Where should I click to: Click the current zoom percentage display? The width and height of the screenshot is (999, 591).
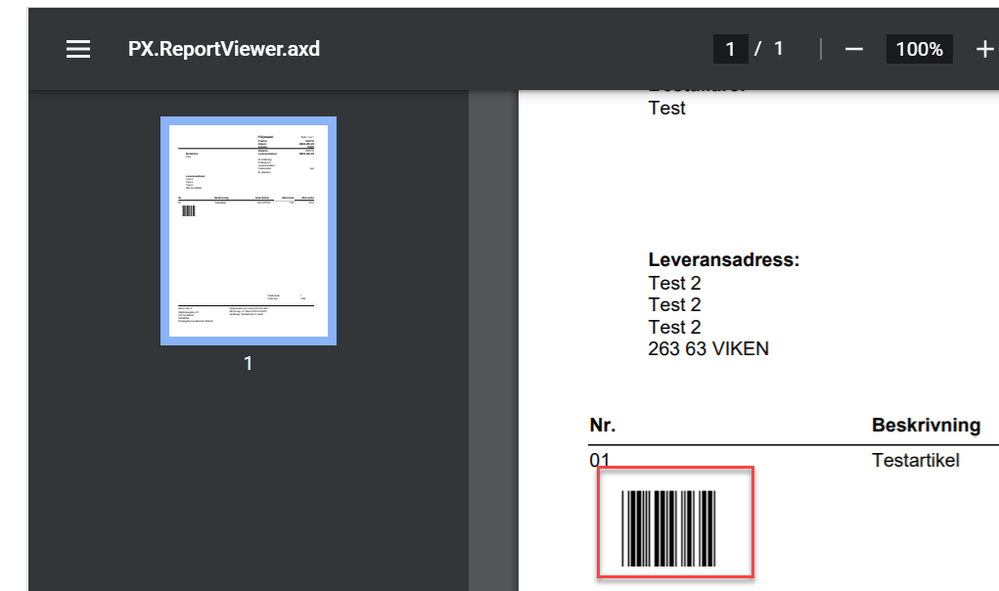918,48
